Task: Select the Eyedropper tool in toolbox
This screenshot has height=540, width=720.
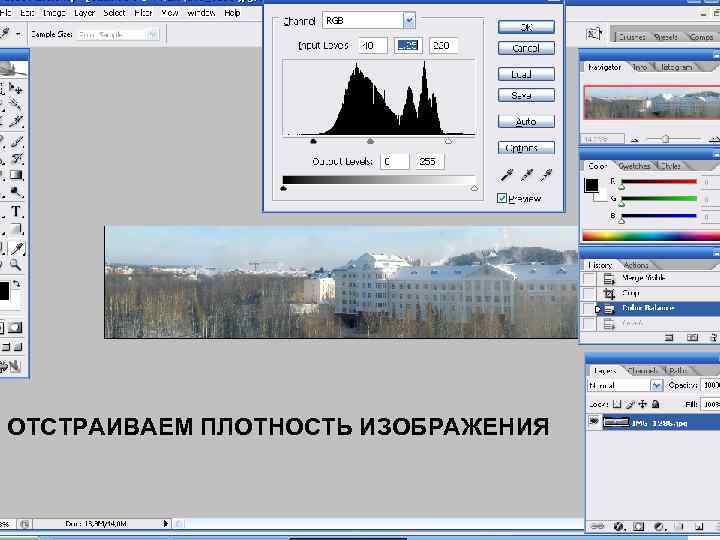Action: pos(16,248)
